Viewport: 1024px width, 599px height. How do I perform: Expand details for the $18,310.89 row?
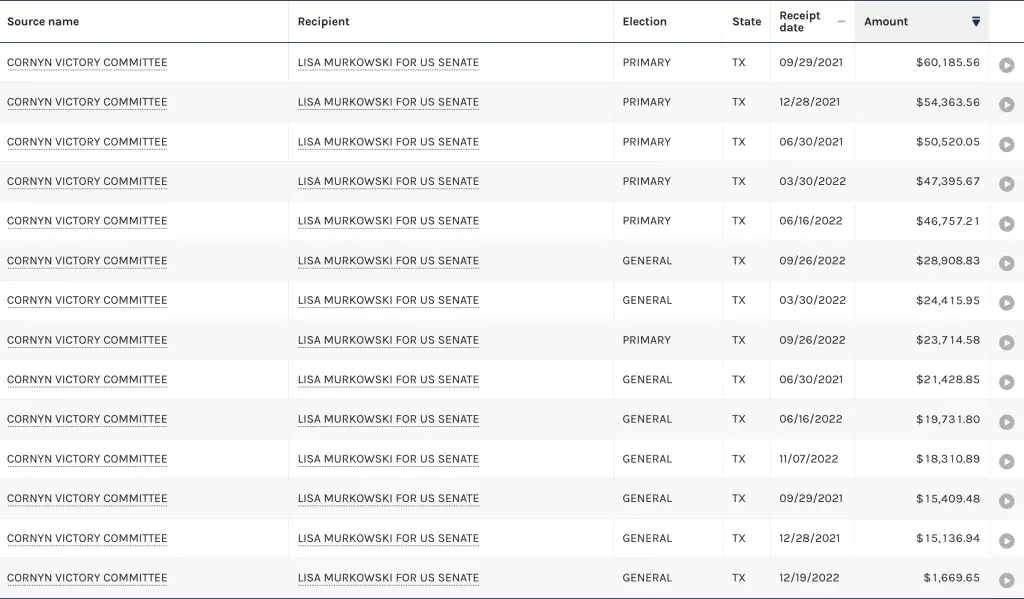point(1006,461)
